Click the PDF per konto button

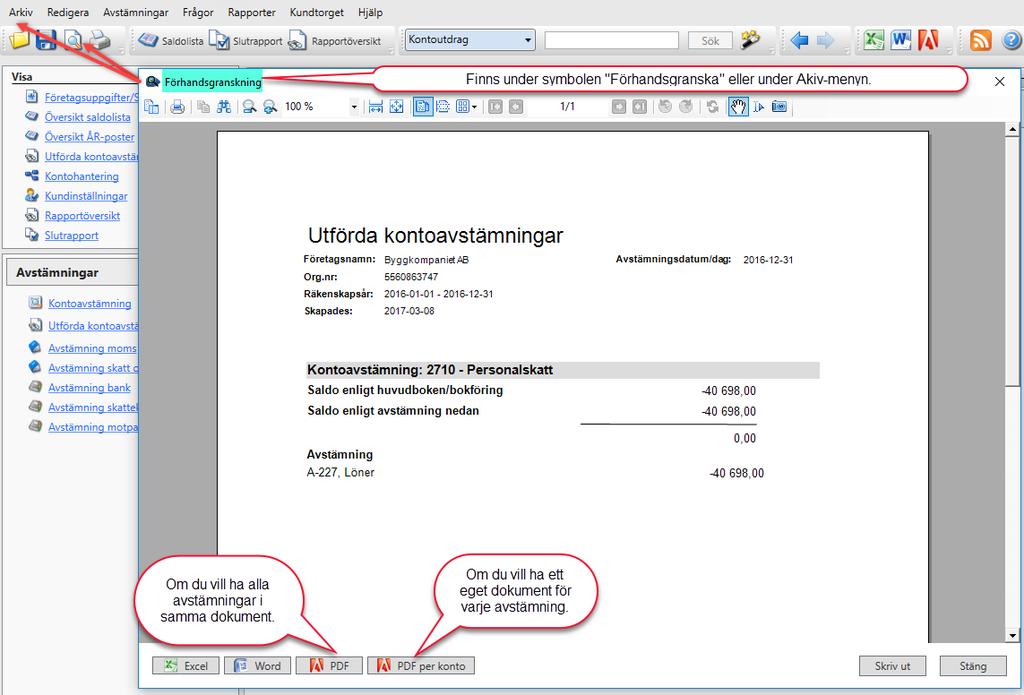421,666
